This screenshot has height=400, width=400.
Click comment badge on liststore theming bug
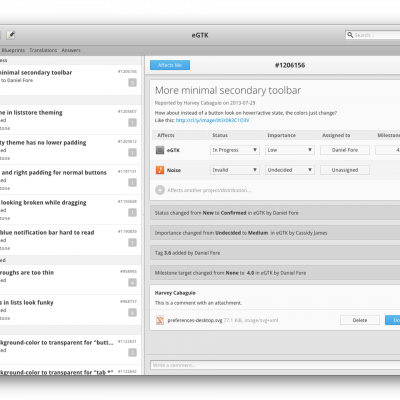click(x=132, y=123)
